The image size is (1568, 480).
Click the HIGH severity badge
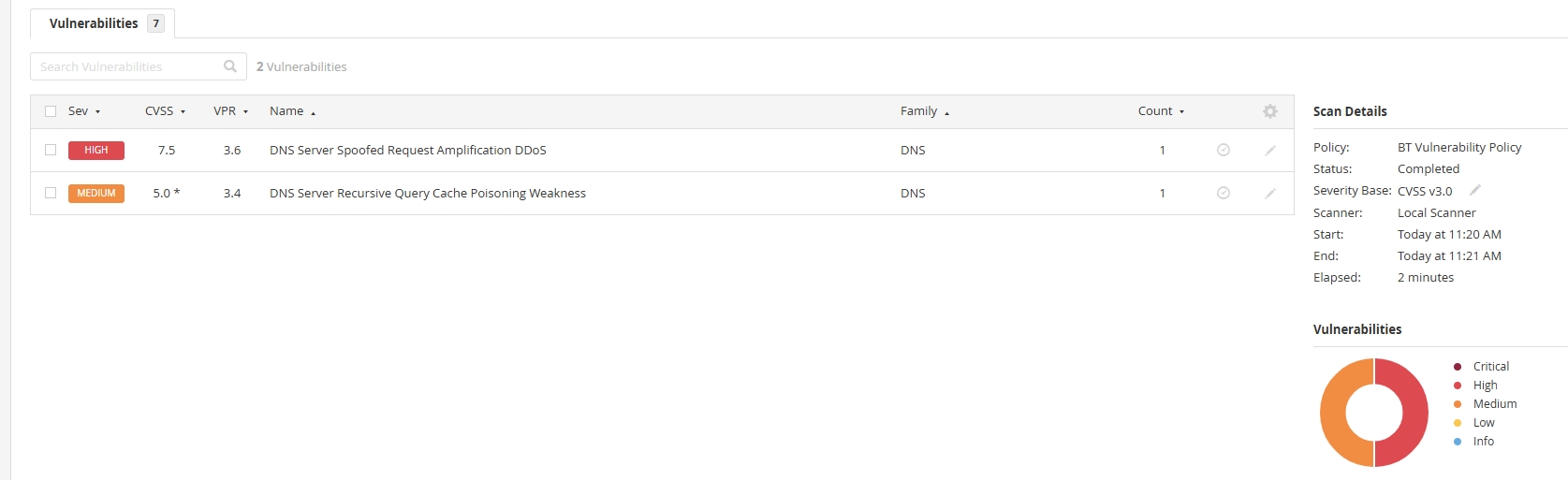pos(96,150)
